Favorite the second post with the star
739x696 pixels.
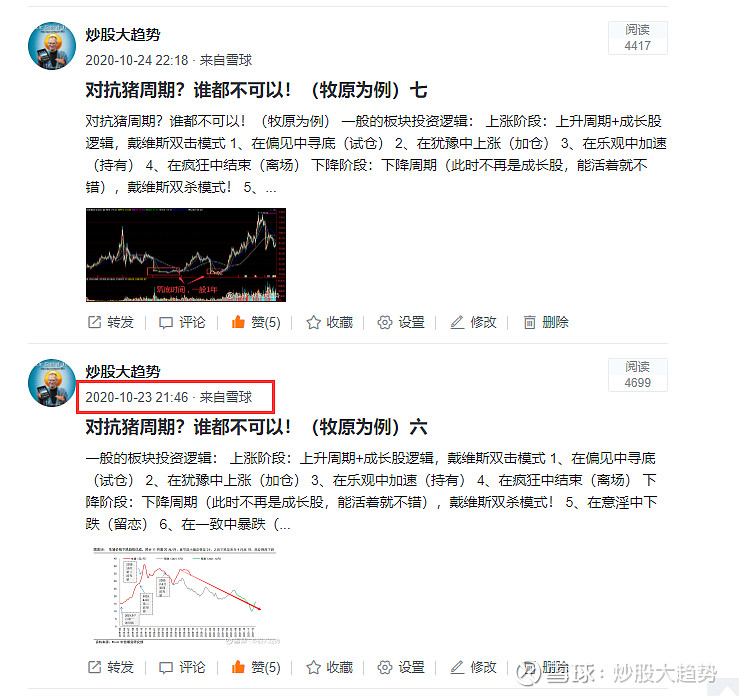click(313, 667)
